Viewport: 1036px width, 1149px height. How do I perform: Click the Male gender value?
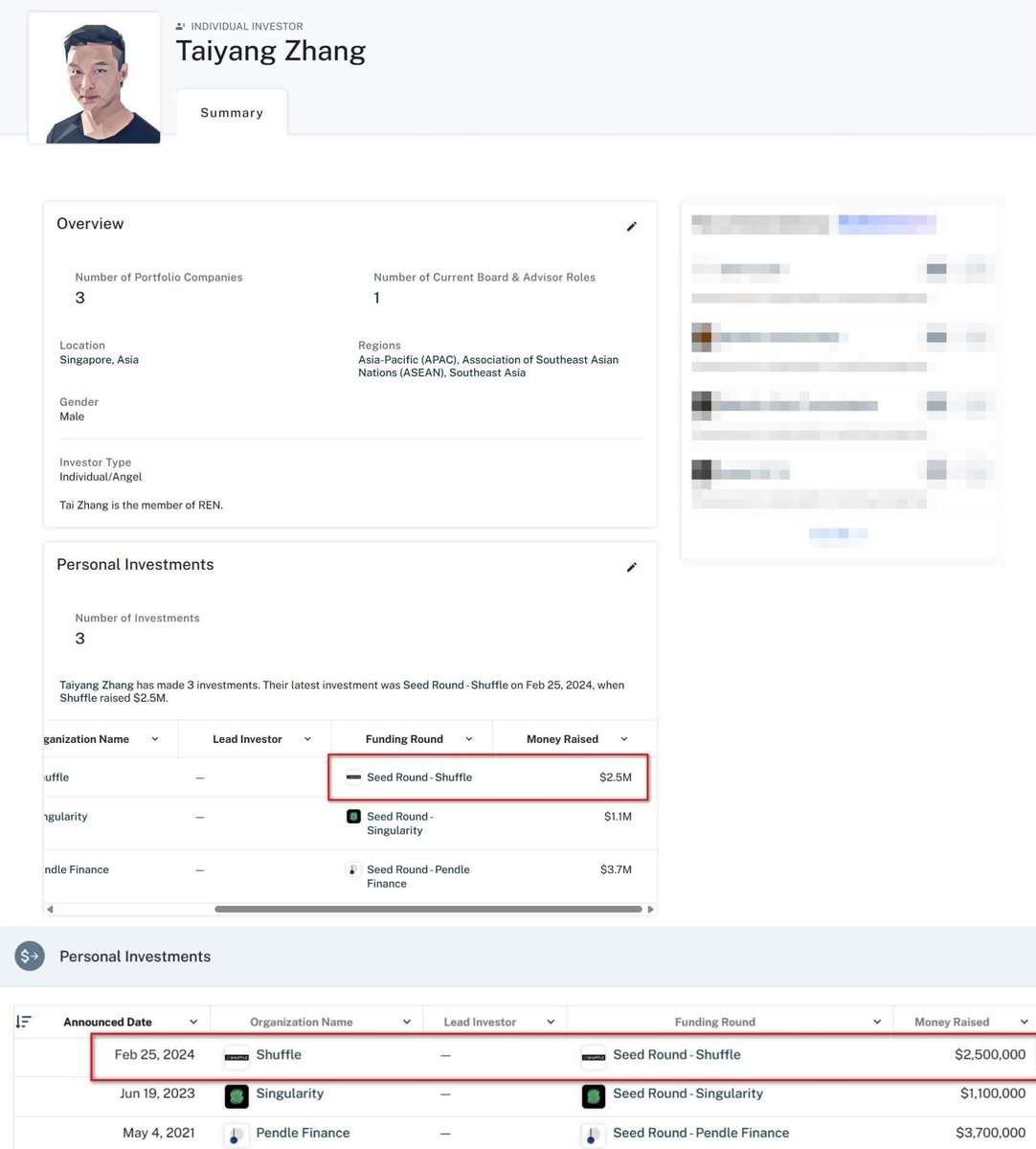(72, 417)
